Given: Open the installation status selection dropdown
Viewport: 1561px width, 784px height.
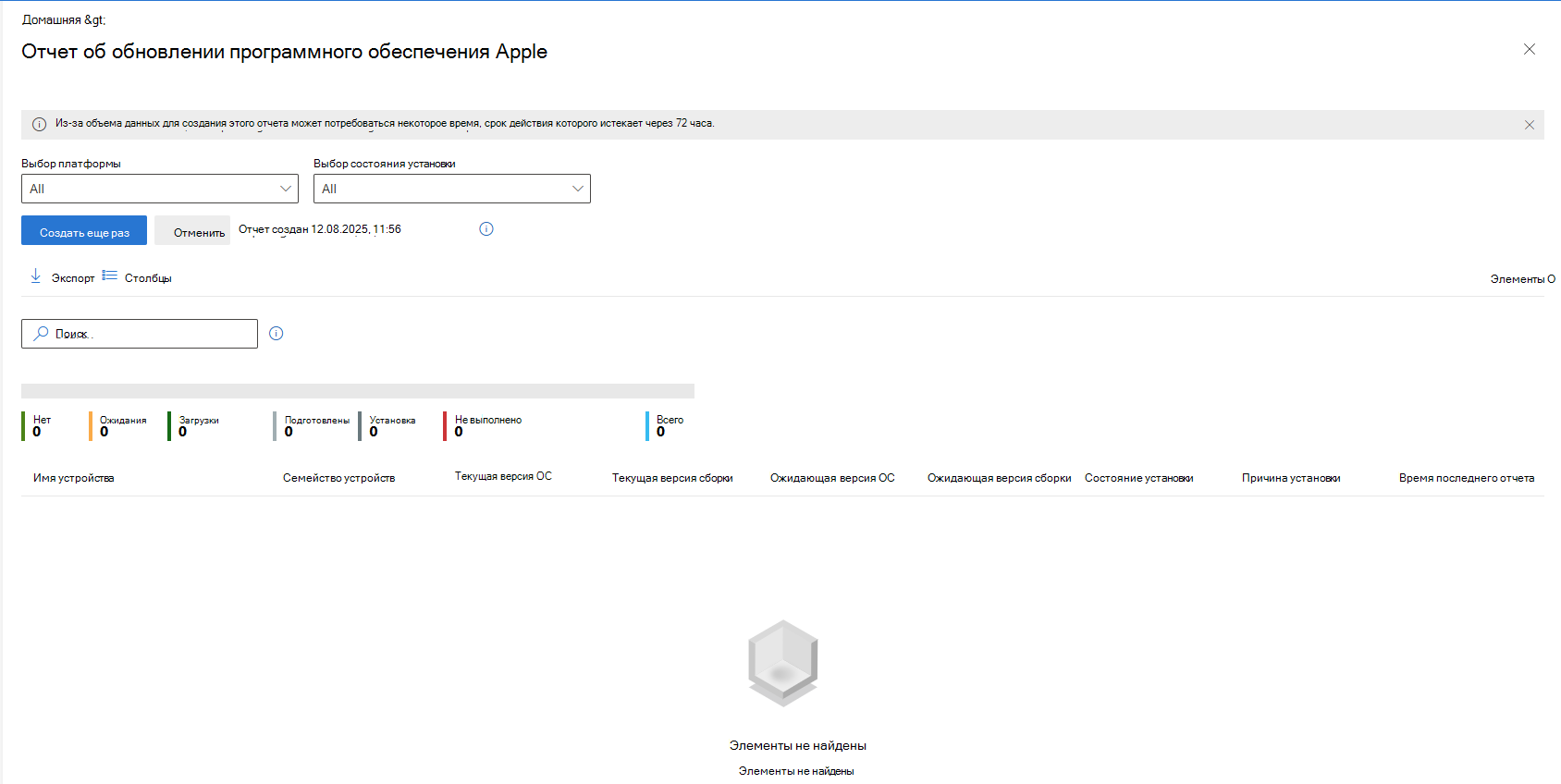Looking at the screenshot, I should 452,189.
